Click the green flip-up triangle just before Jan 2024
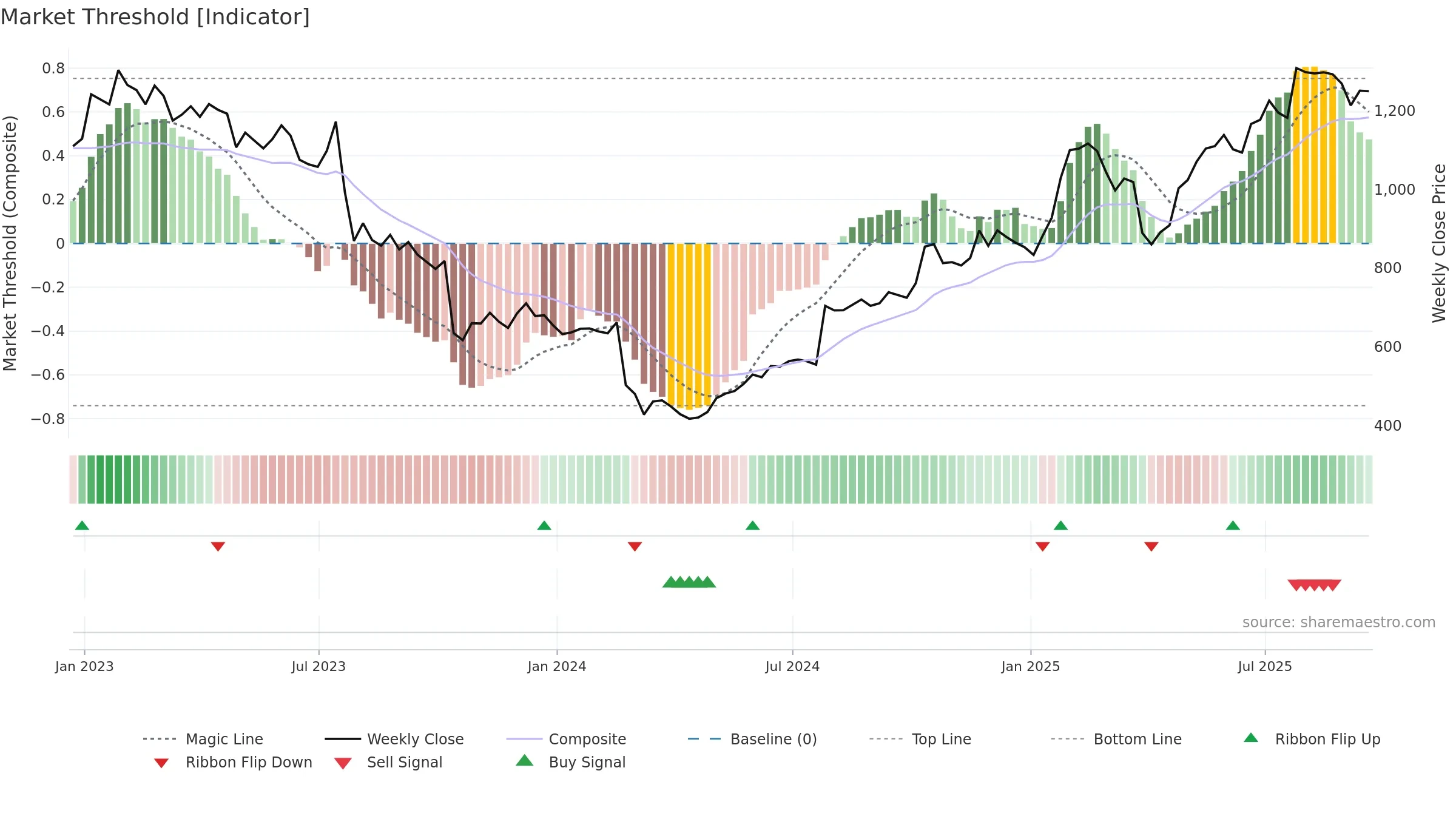 pyautogui.click(x=544, y=525)
